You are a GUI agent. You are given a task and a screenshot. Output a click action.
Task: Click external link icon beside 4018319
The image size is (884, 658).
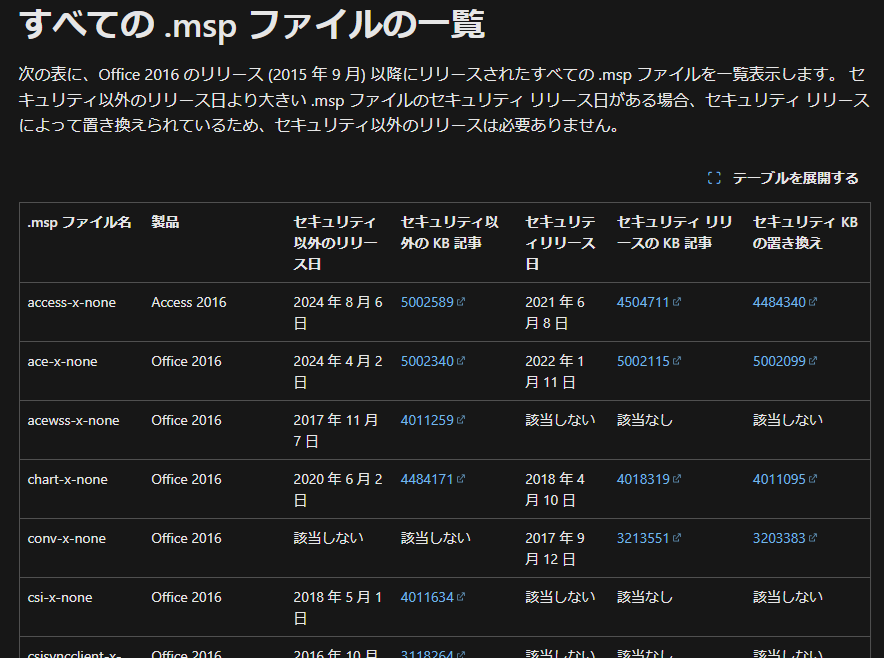pyautogui.click(x=677, y=479)
